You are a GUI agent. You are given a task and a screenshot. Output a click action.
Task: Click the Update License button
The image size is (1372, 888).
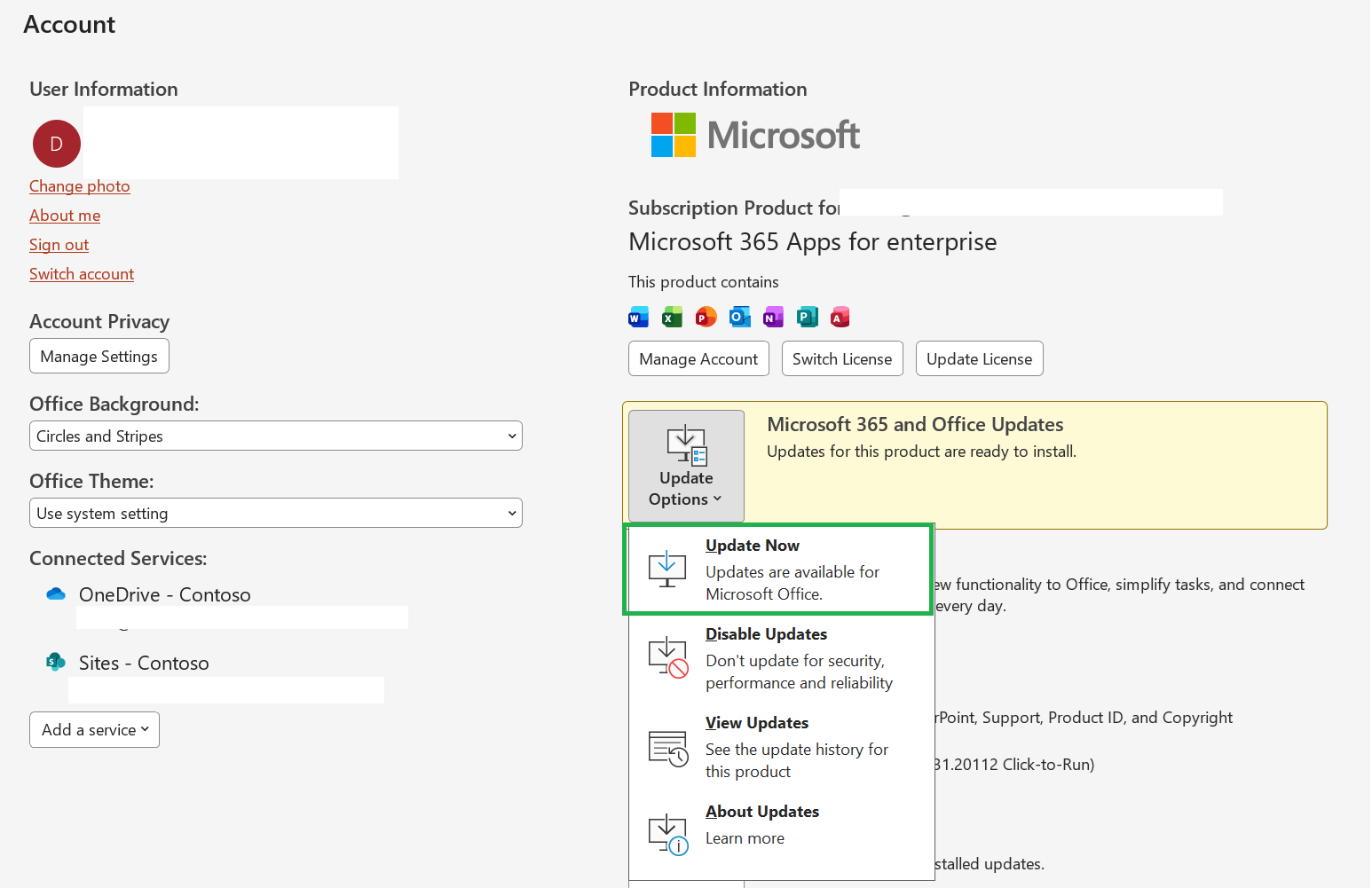pyautogui.click(x=980, y=358)
